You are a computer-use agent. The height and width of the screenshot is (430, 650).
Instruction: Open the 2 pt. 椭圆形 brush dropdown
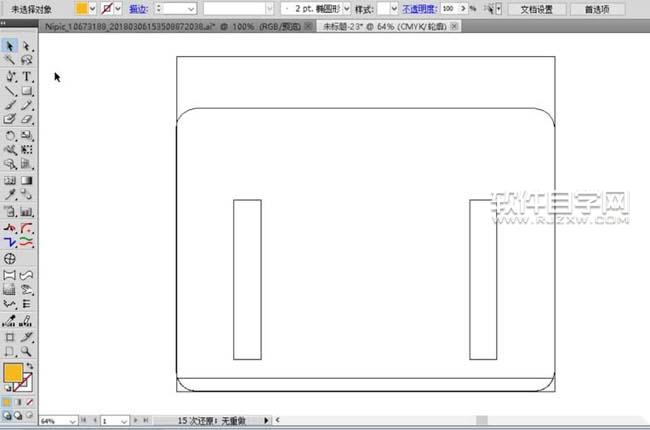coord(347,9)
